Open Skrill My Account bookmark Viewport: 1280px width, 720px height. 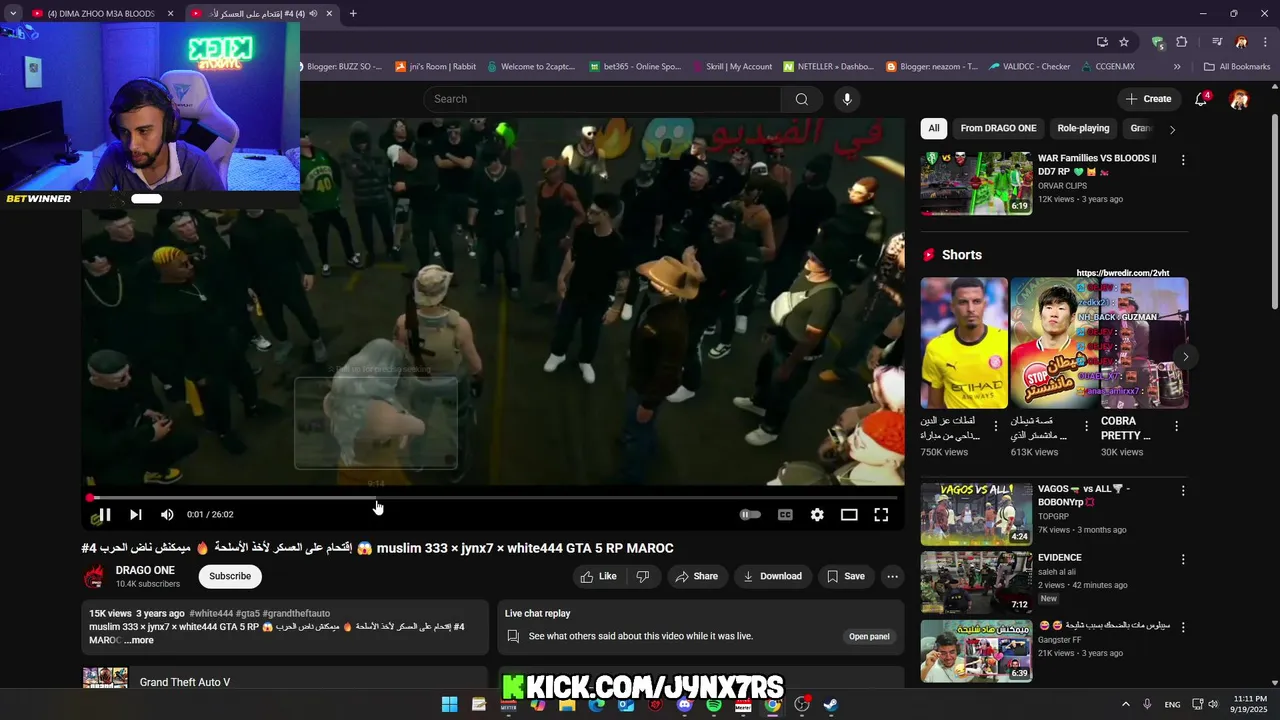(731, 67)
